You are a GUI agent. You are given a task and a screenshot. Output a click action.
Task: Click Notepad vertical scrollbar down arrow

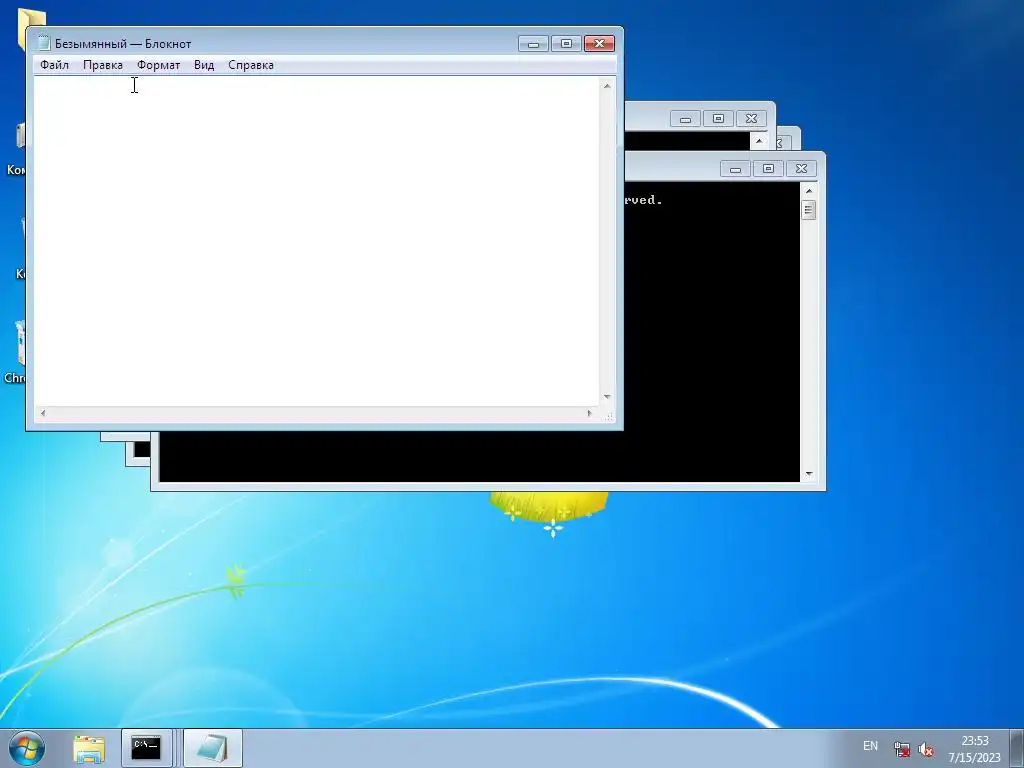607,397
